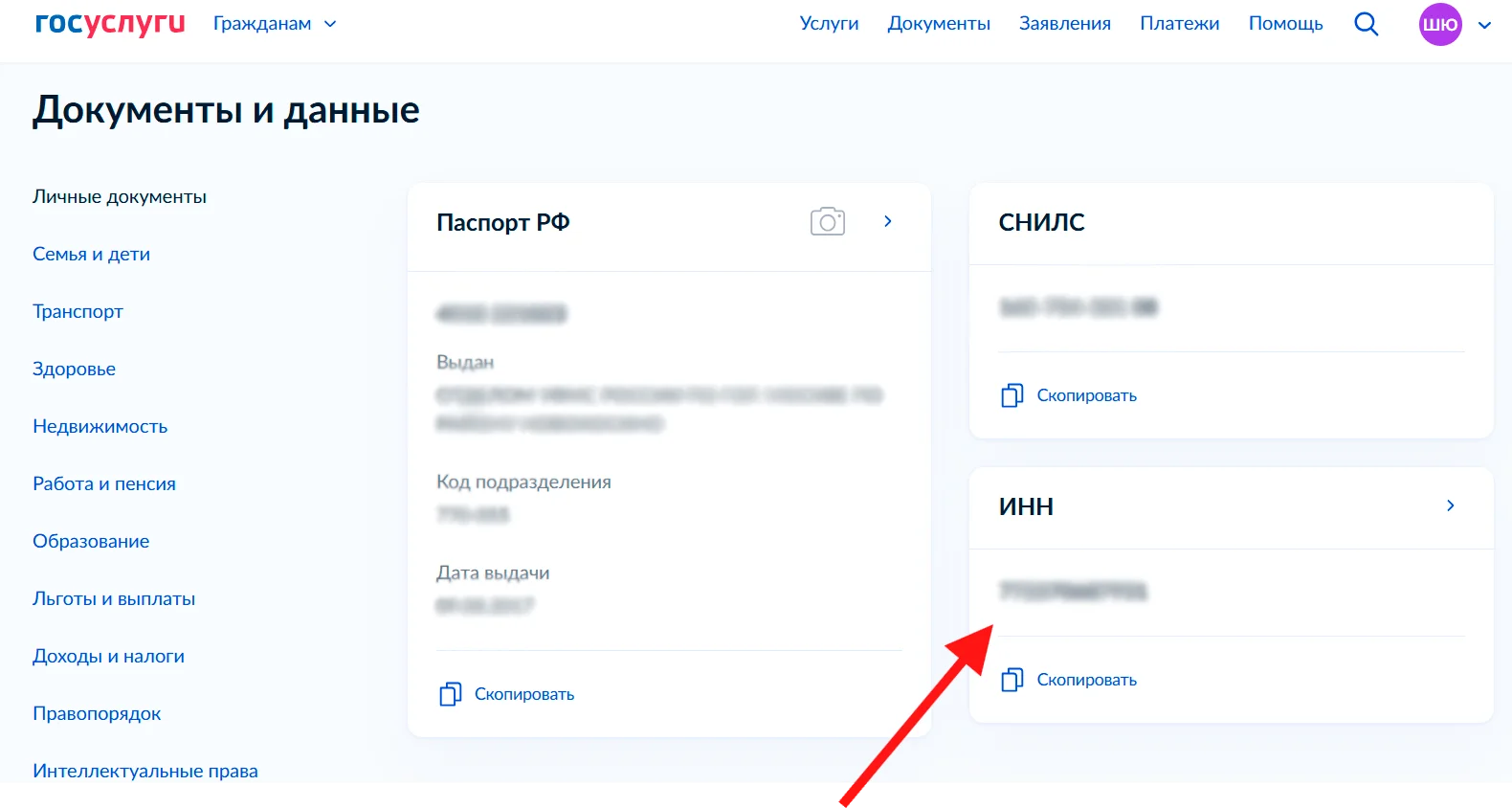Expand the account menu chevron
Screen dimensions: 1512x808
click(x=1484, y=25)
